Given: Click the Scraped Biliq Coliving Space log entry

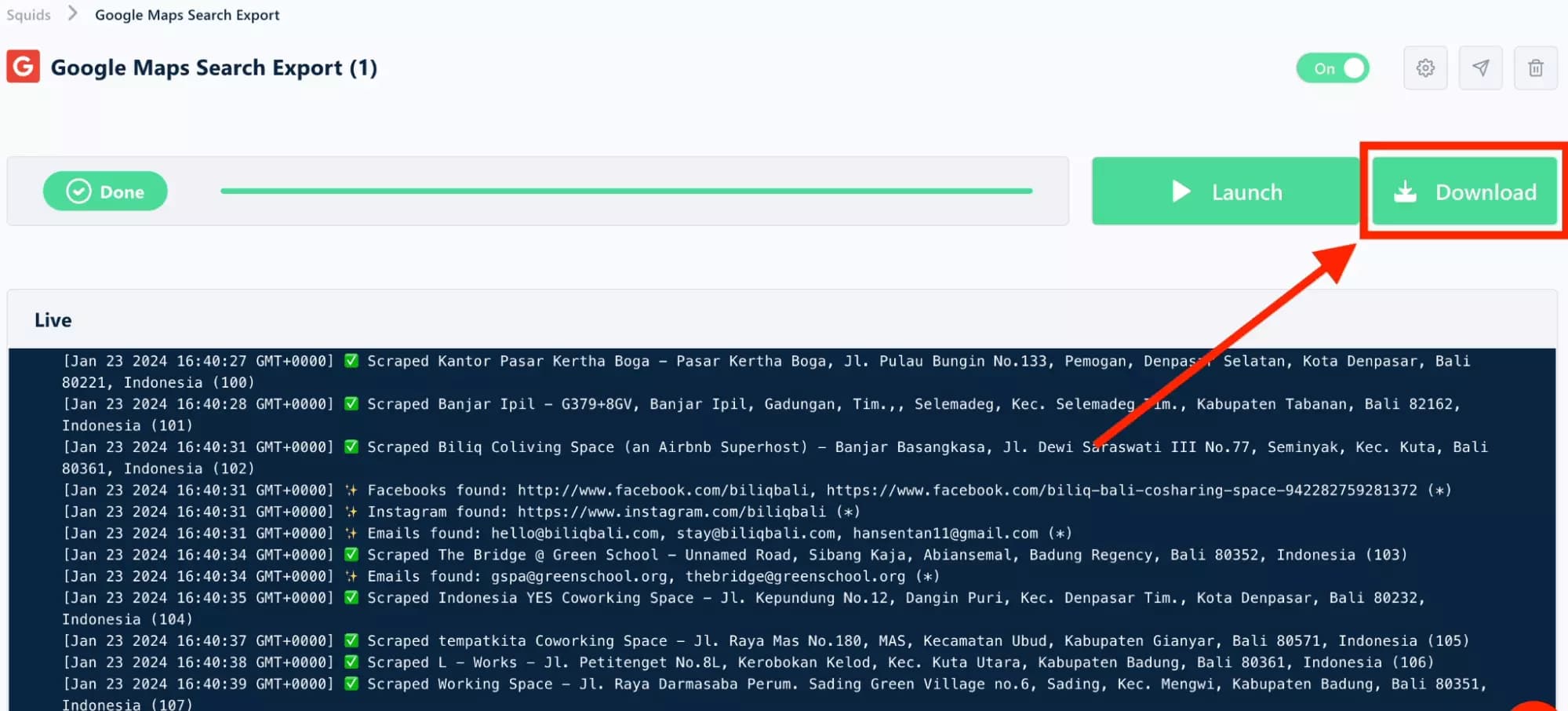Looking at the screenshot, I should tap(775, 458).
